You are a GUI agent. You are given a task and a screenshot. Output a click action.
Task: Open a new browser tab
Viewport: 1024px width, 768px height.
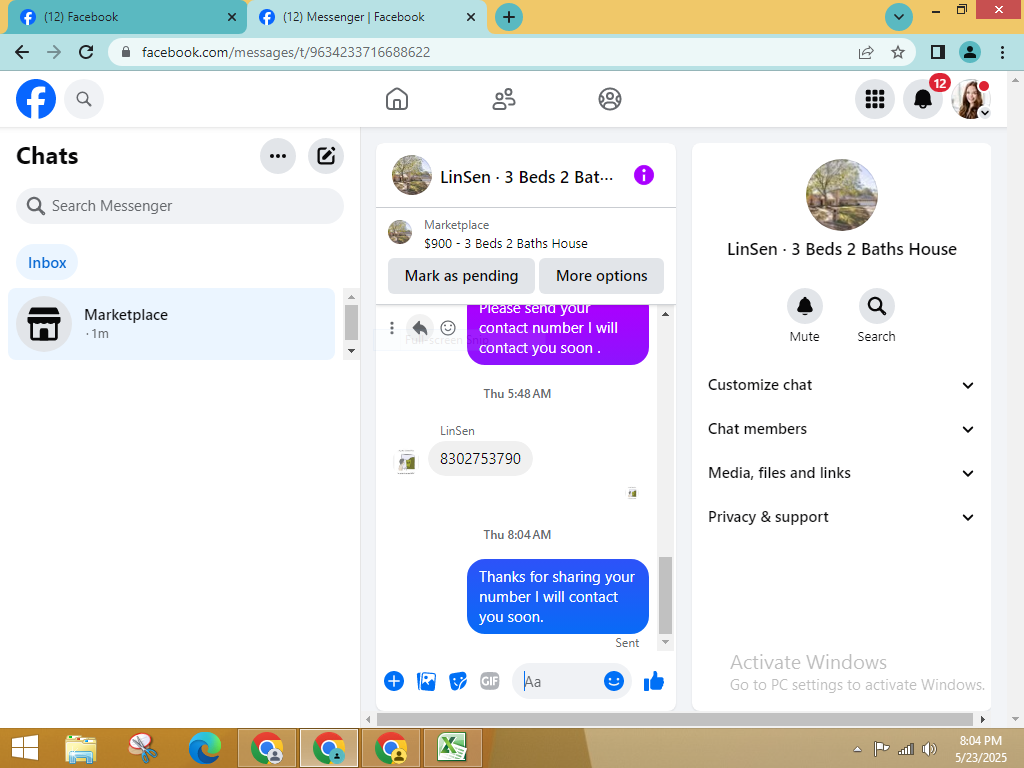pos(509,17)
